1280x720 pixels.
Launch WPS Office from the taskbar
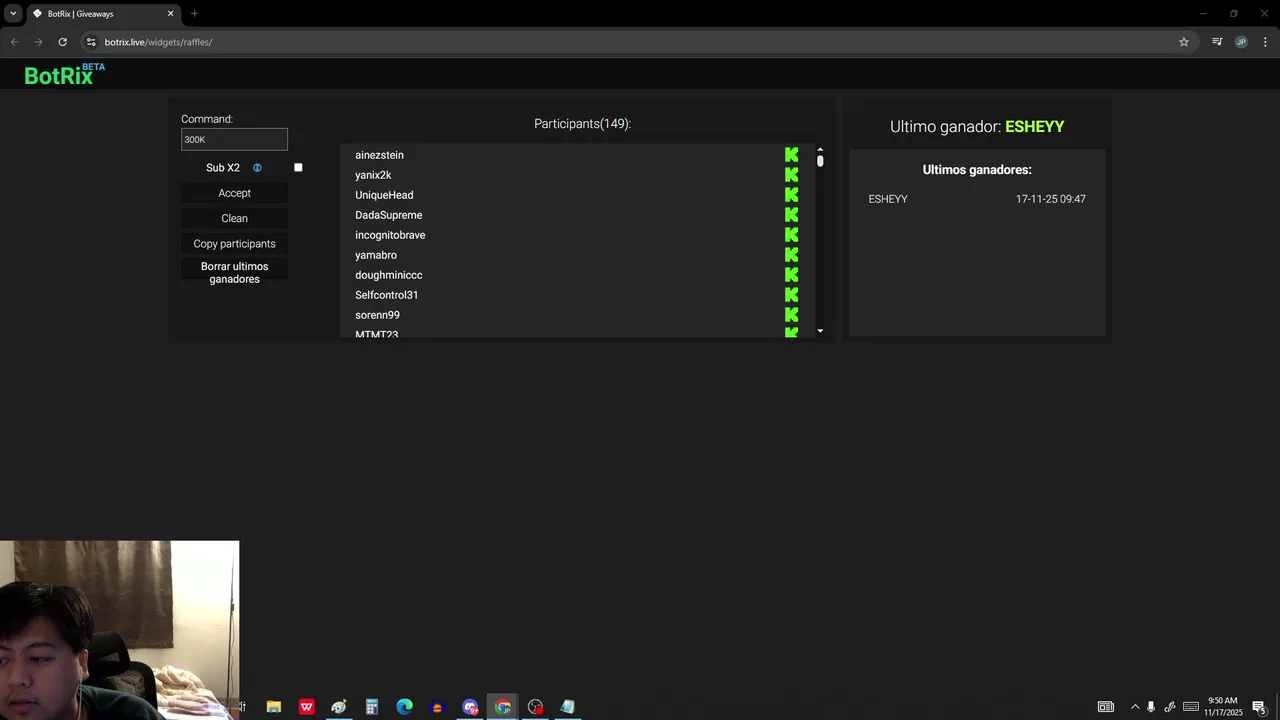pos(306,707)
